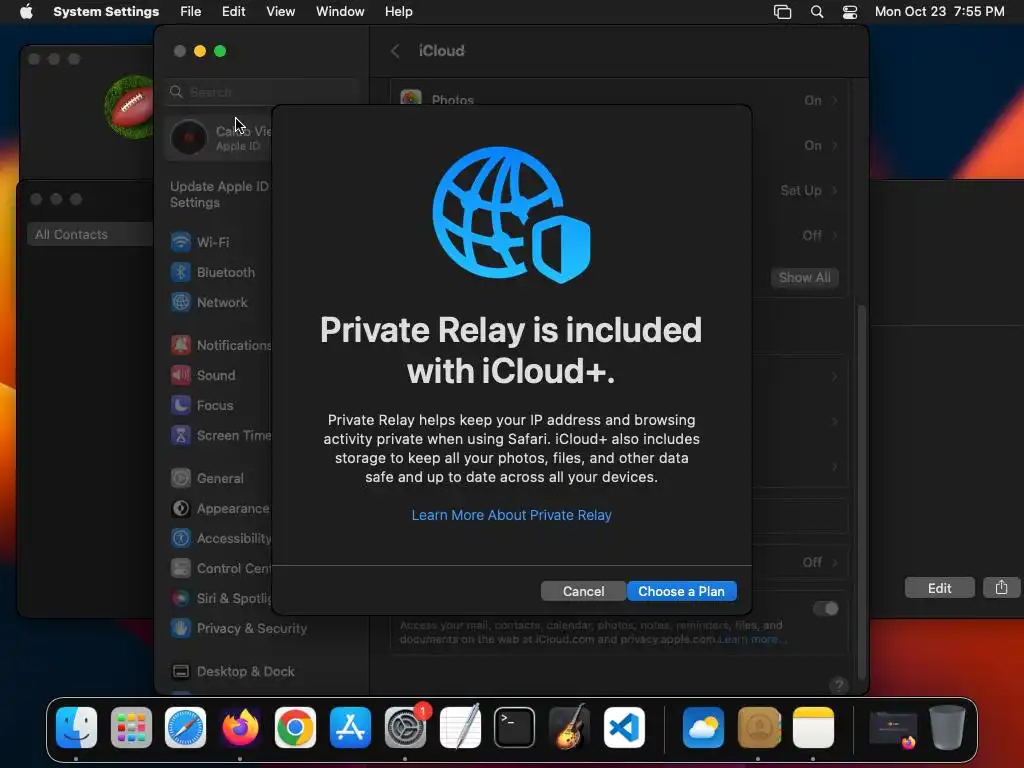The height and width of the screenshot is (768, 1024).
Task: Open the File menu
Action: (191, 12)
